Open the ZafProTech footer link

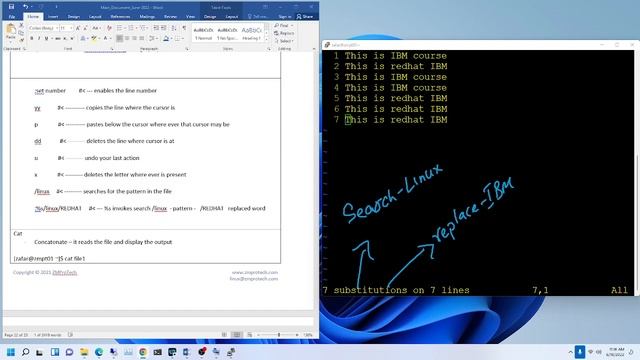(64, 272)
